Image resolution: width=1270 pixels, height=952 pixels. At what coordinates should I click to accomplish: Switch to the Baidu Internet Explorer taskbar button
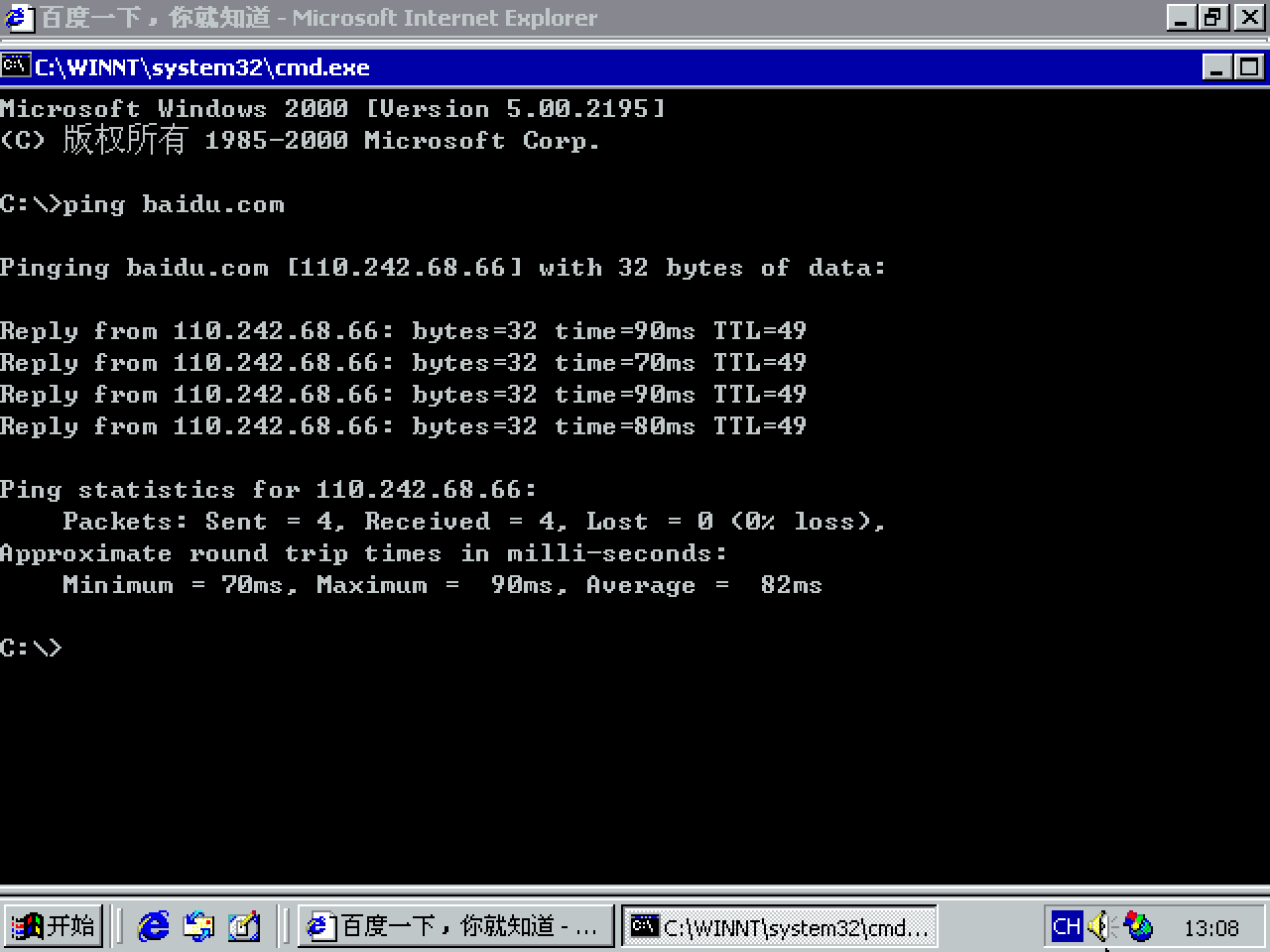[456, 926]
